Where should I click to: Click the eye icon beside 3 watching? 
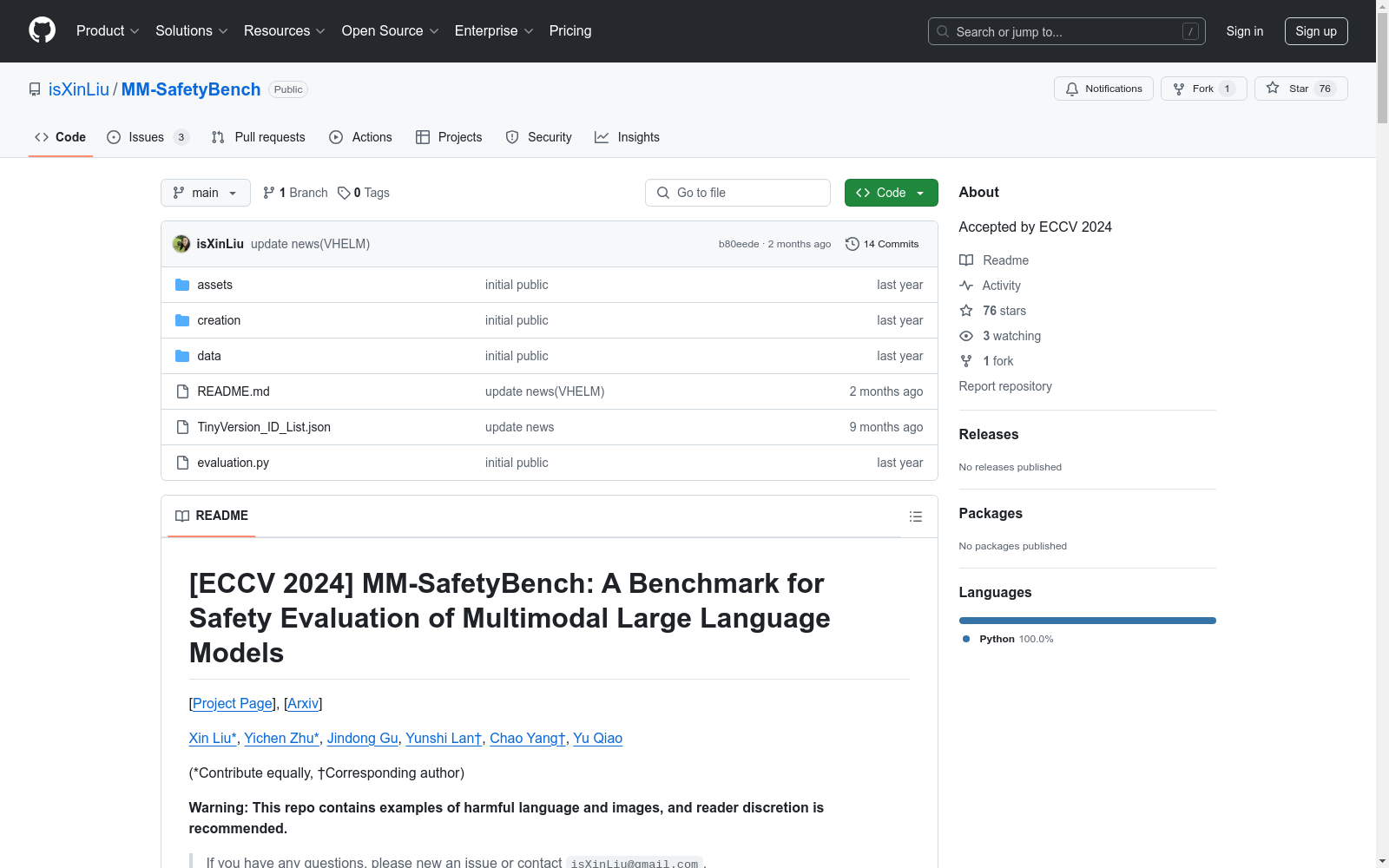pyautogui.click(x=966, y=336)
